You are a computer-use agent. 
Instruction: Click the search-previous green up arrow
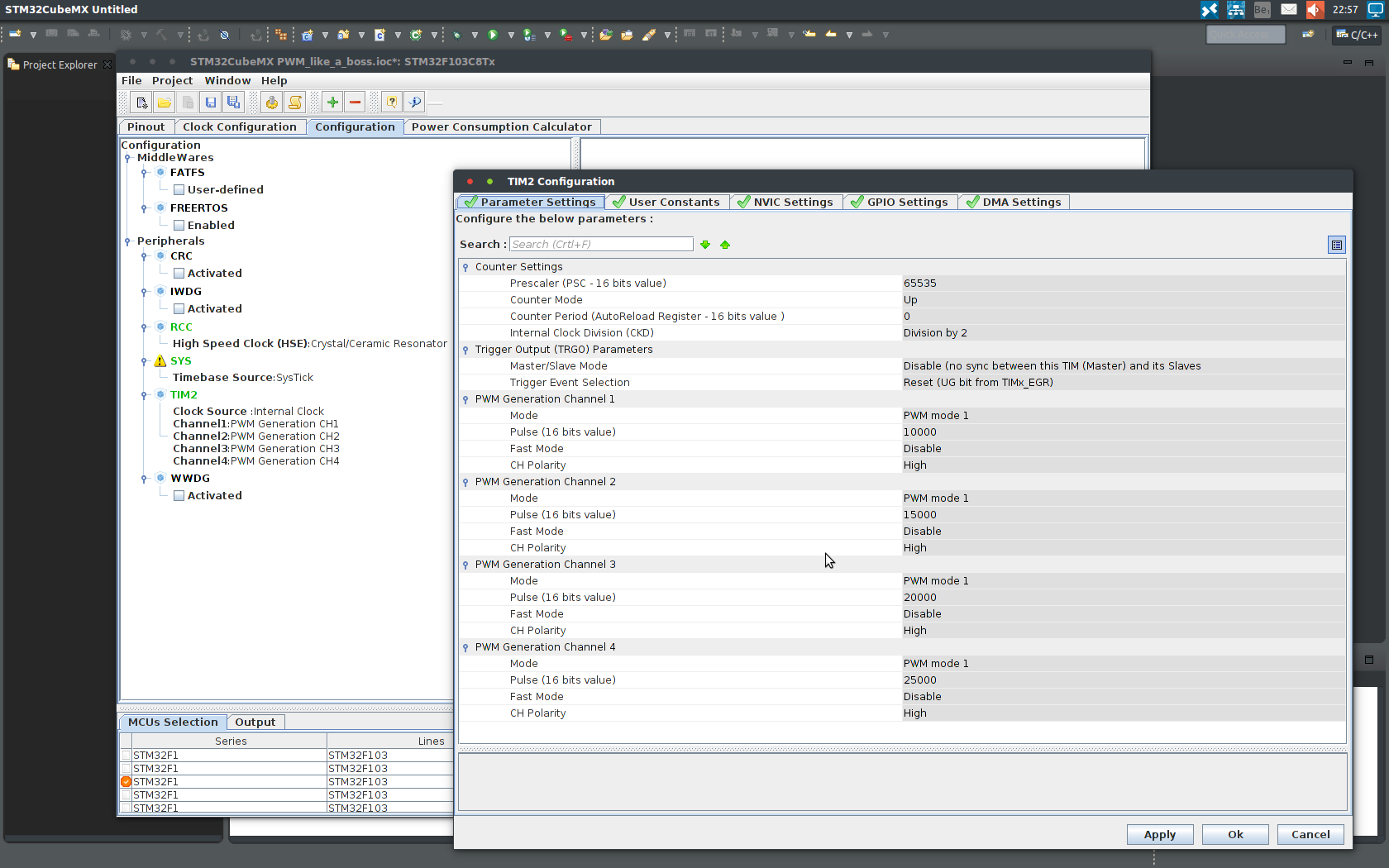[725, 245]
